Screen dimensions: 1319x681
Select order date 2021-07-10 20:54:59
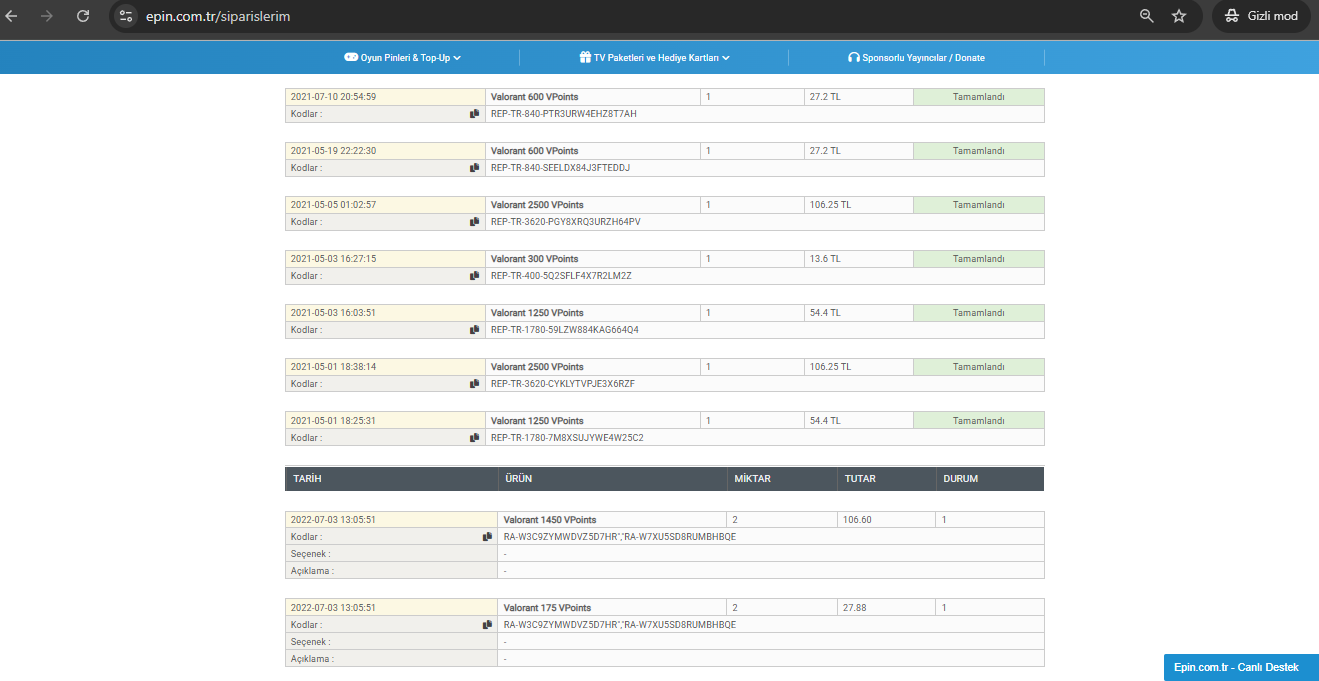[x=333, y=97]
